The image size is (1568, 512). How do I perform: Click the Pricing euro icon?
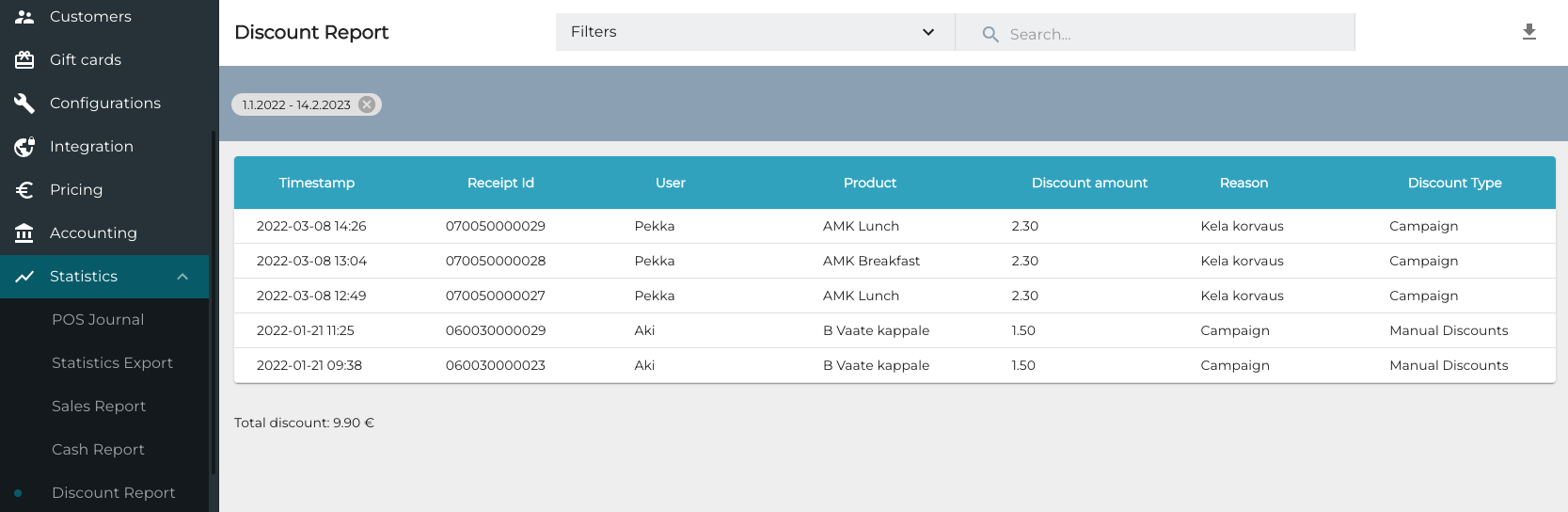click(x=24, y=190)
